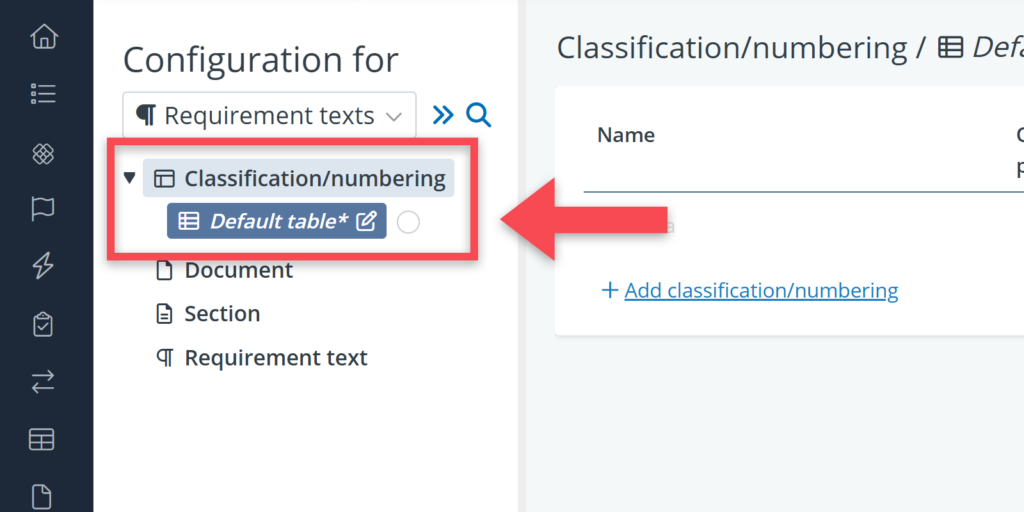Open the clipboard checklist sidebar icon
1024x512 pixels.
[x=43, y=324]
